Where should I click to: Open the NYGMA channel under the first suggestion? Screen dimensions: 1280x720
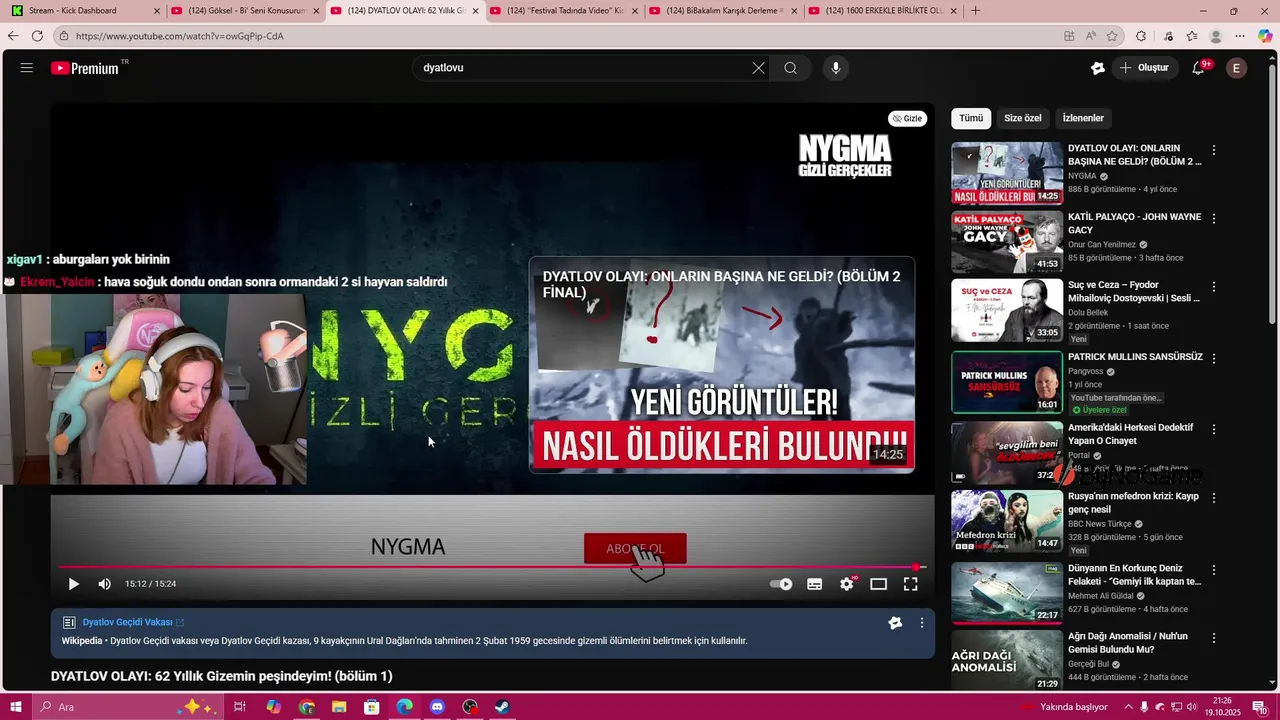(1082, 176)
